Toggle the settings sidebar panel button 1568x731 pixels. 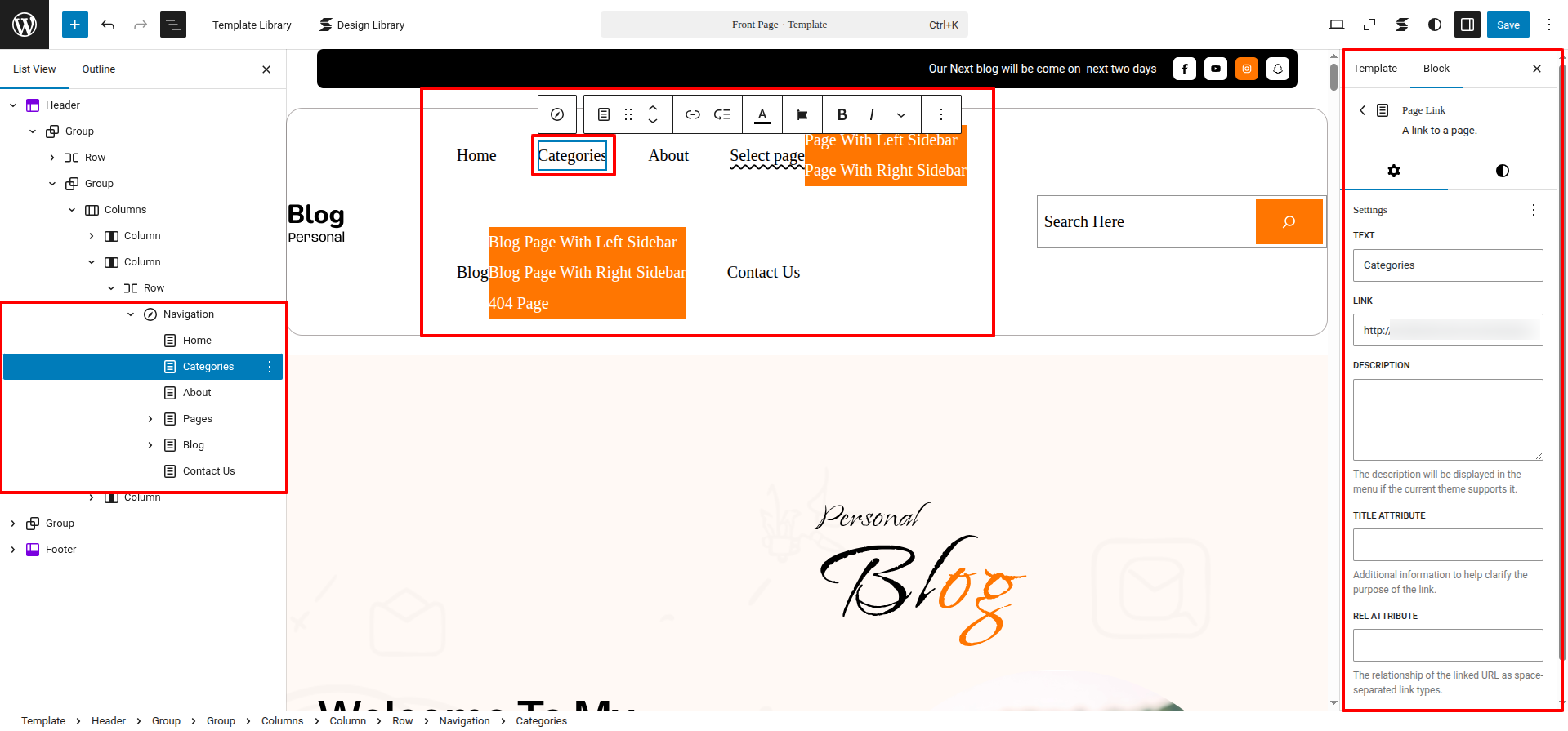(x=1467, y=25)
